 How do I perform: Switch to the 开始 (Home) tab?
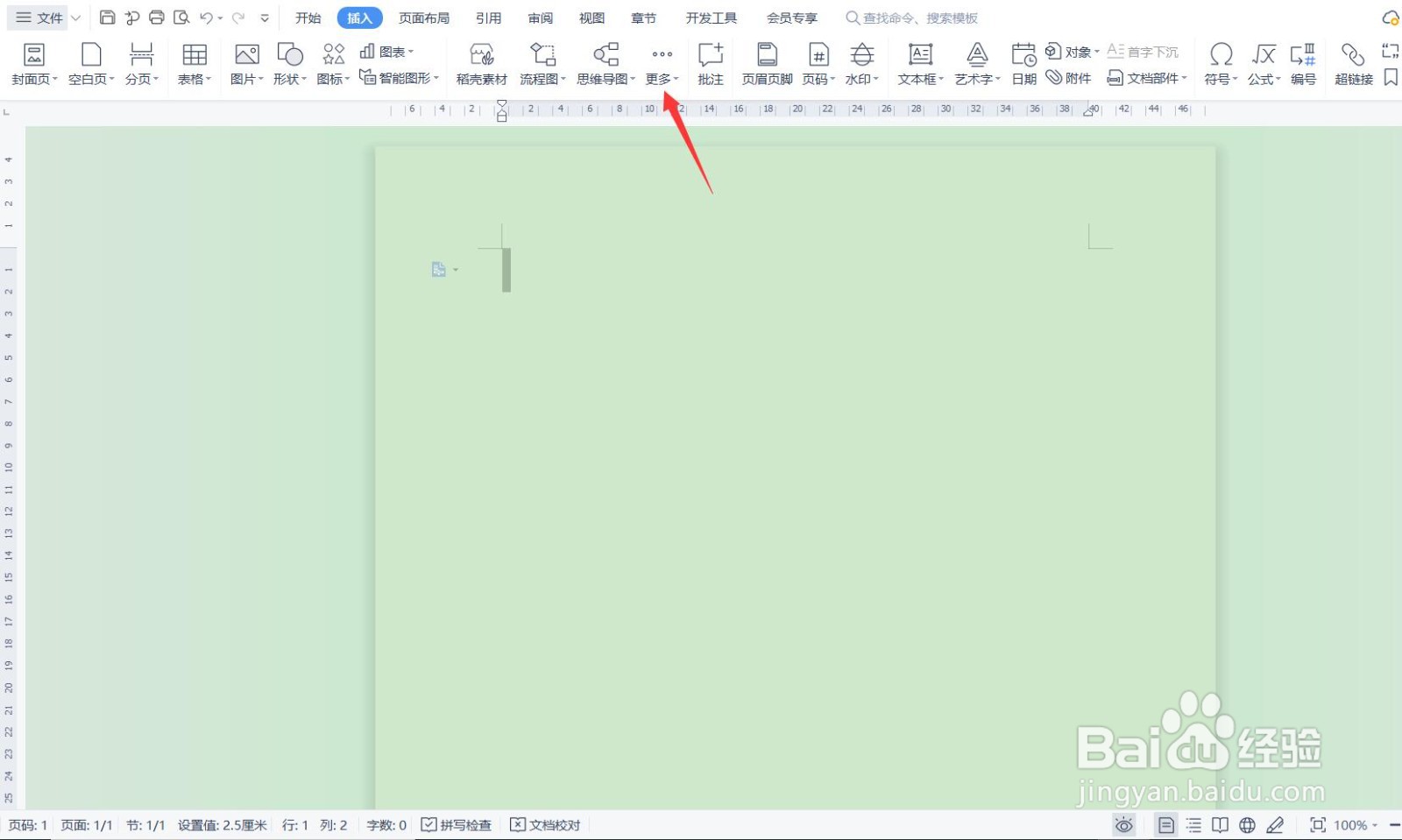click(308, 18)
